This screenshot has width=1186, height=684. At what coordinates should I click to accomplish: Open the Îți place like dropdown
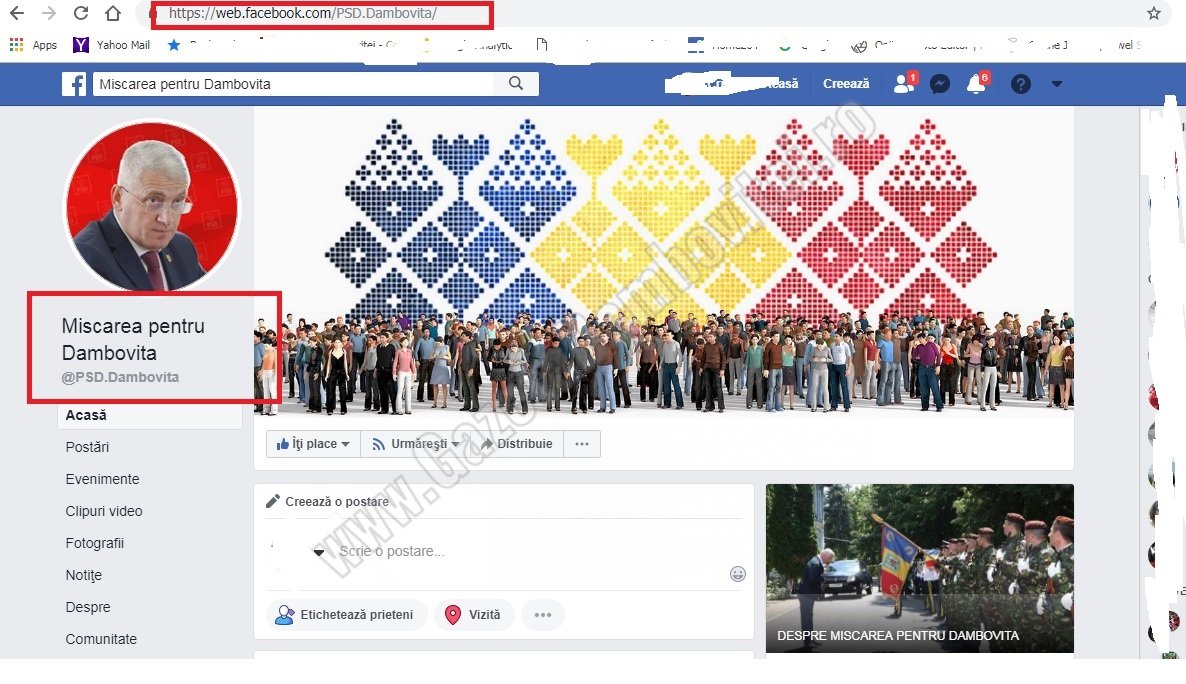coord(313,444)
